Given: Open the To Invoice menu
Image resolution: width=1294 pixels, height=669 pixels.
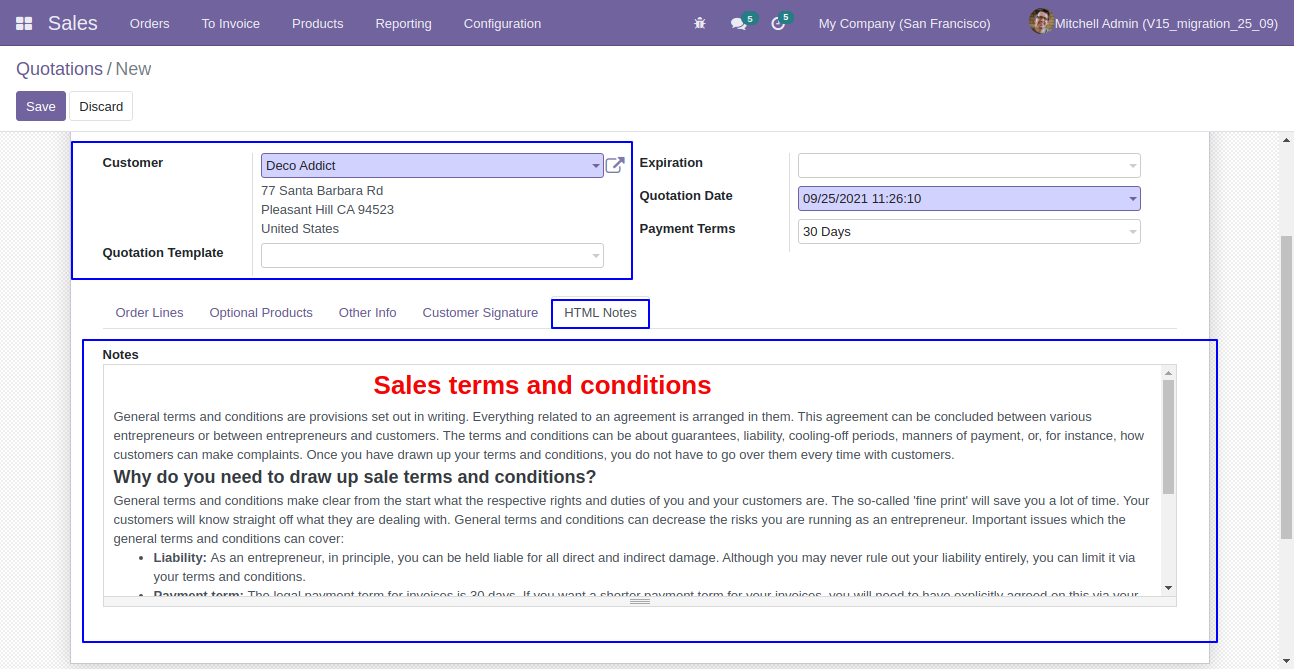Looking at the screenshot, I should (231, 23).
